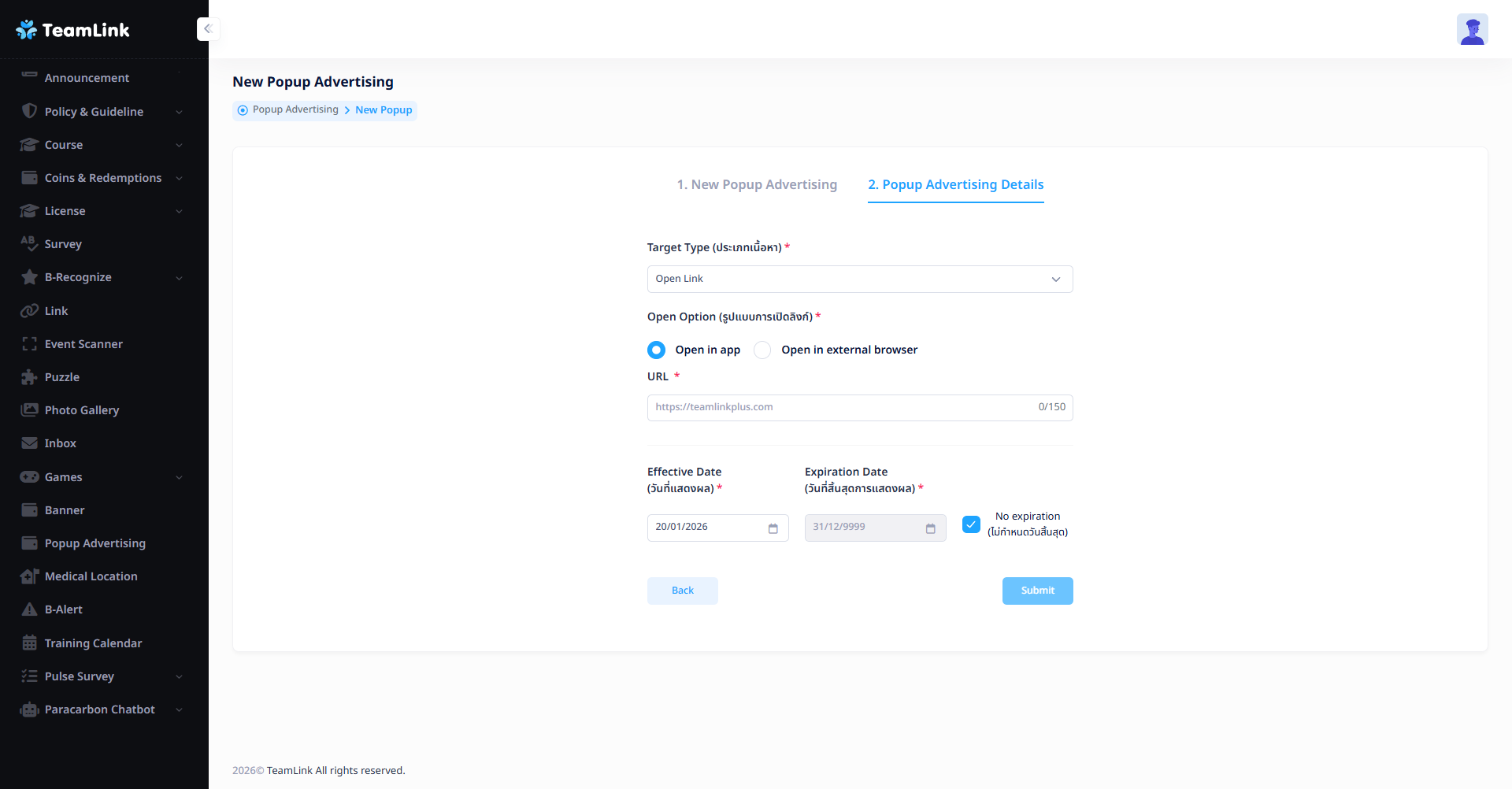Switch to New Popup Advertising step tab

(x=756, y=185)
